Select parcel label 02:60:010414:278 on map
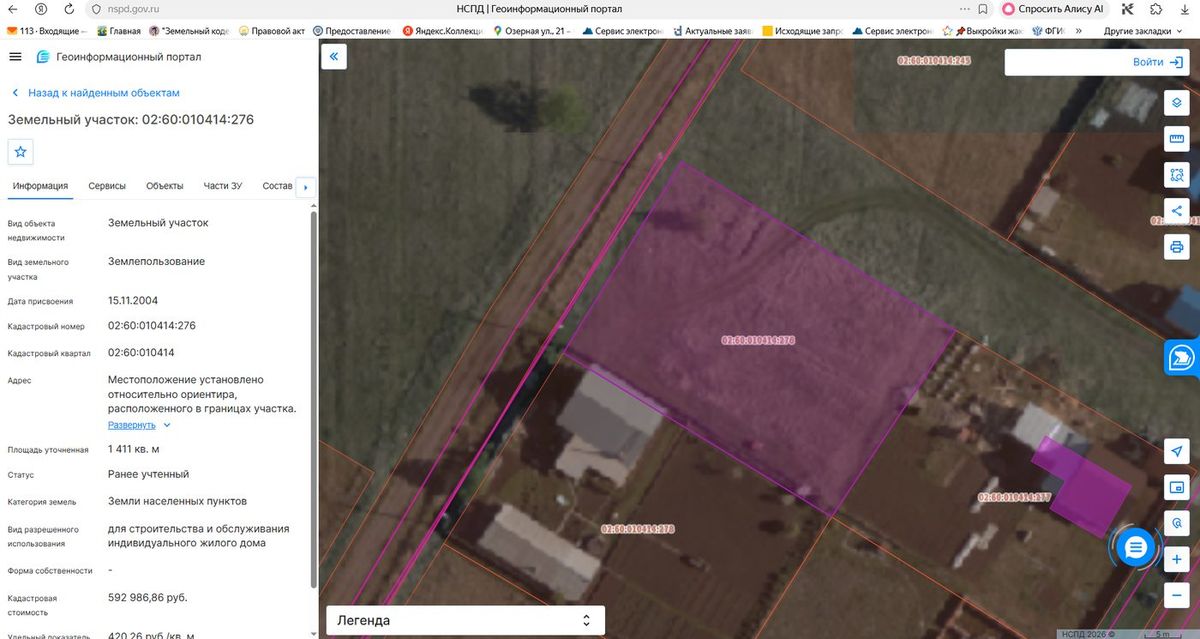Image resolution: width=1200 pixels, height=639 pixels. [x=638, y=529]
